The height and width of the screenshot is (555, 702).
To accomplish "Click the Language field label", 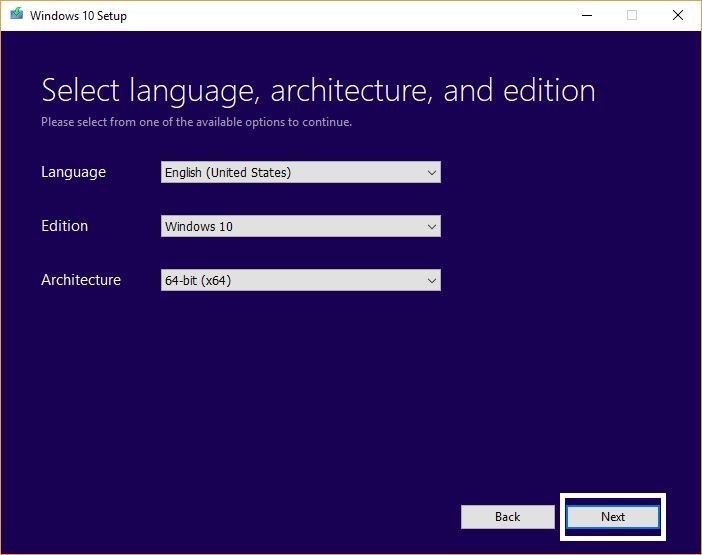I will 73,172.
